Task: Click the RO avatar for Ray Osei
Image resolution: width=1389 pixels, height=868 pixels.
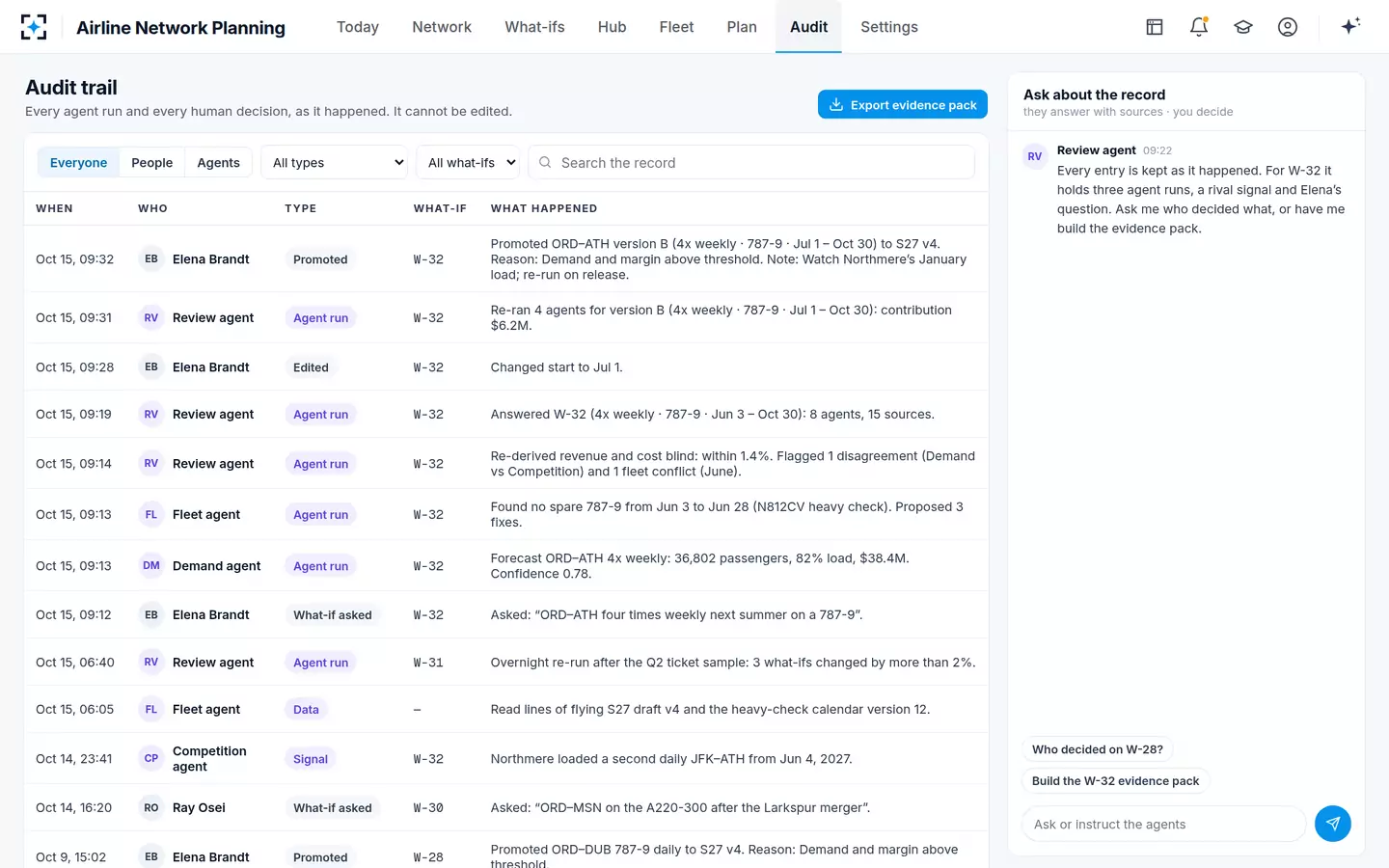Action: click(151, 807)
